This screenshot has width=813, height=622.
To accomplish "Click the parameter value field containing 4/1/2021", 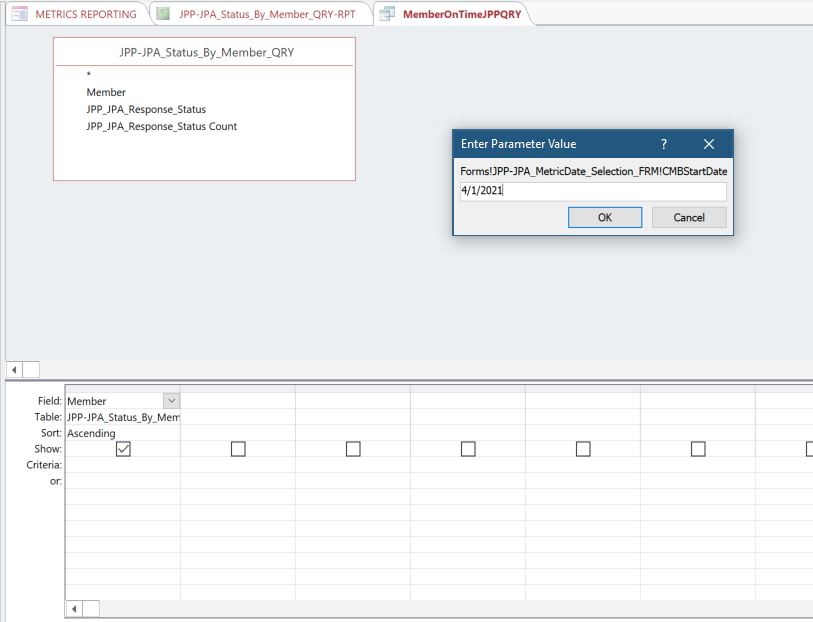I will (592, 191).
